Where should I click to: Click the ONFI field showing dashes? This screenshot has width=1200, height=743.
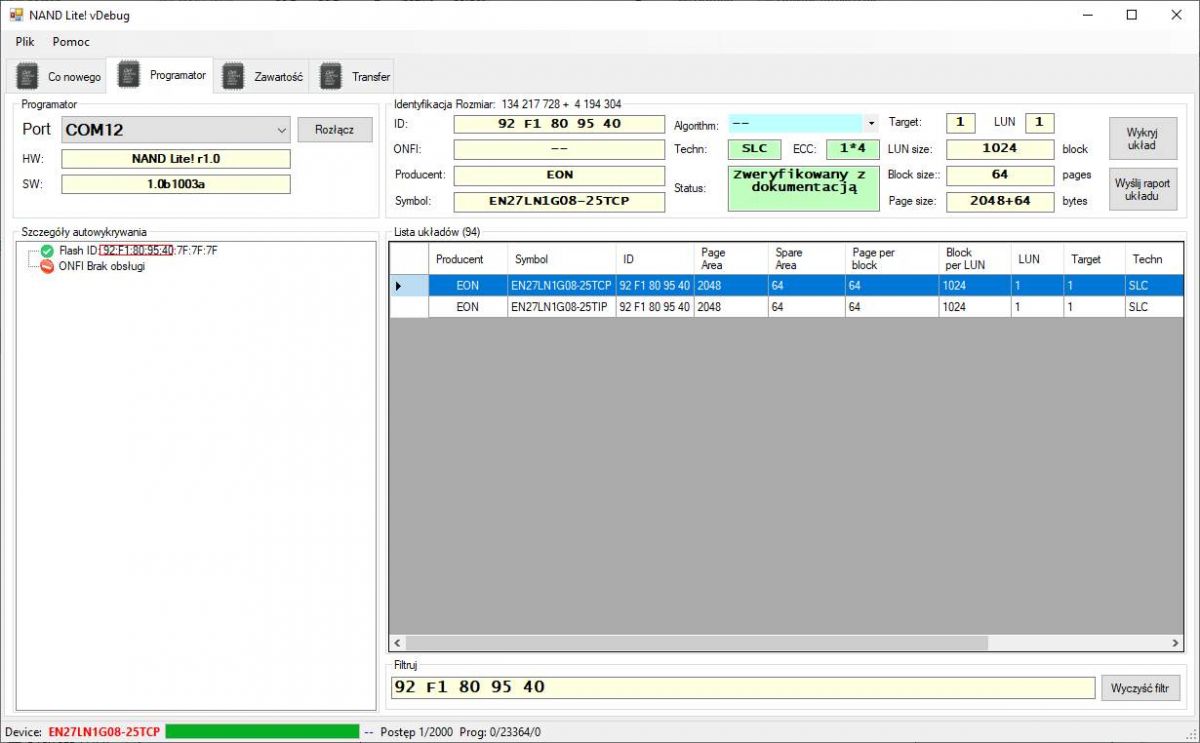pyautogui.click(x=559, y=149)
